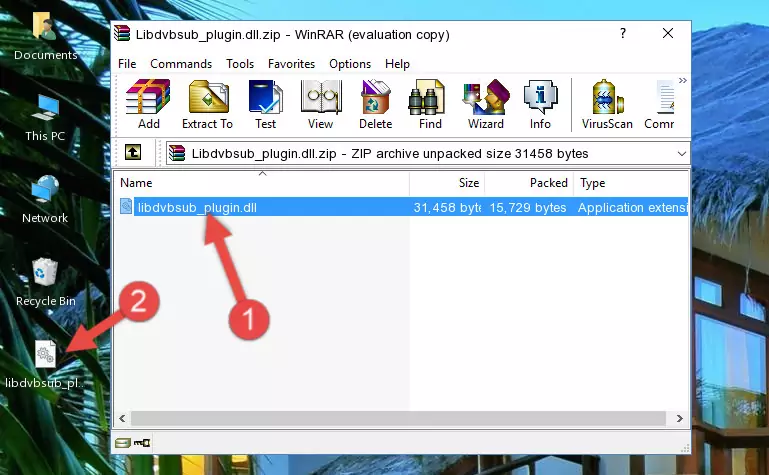The height and width of the screenshot is (475, 769).
Task: Sort by the Packed column header
Action: point(529,183)
